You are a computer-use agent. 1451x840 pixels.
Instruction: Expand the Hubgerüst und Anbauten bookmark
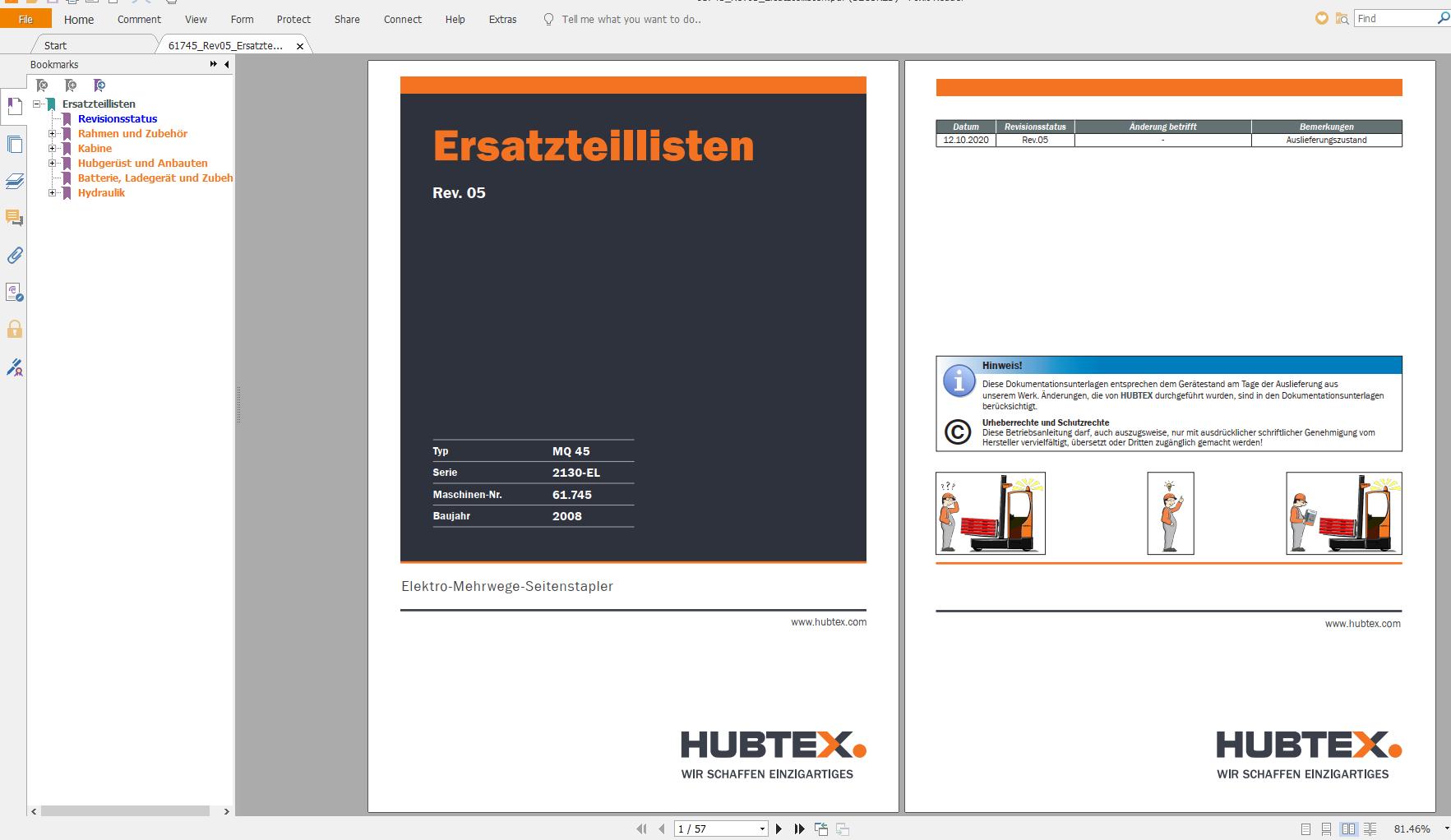pos(53,163)
